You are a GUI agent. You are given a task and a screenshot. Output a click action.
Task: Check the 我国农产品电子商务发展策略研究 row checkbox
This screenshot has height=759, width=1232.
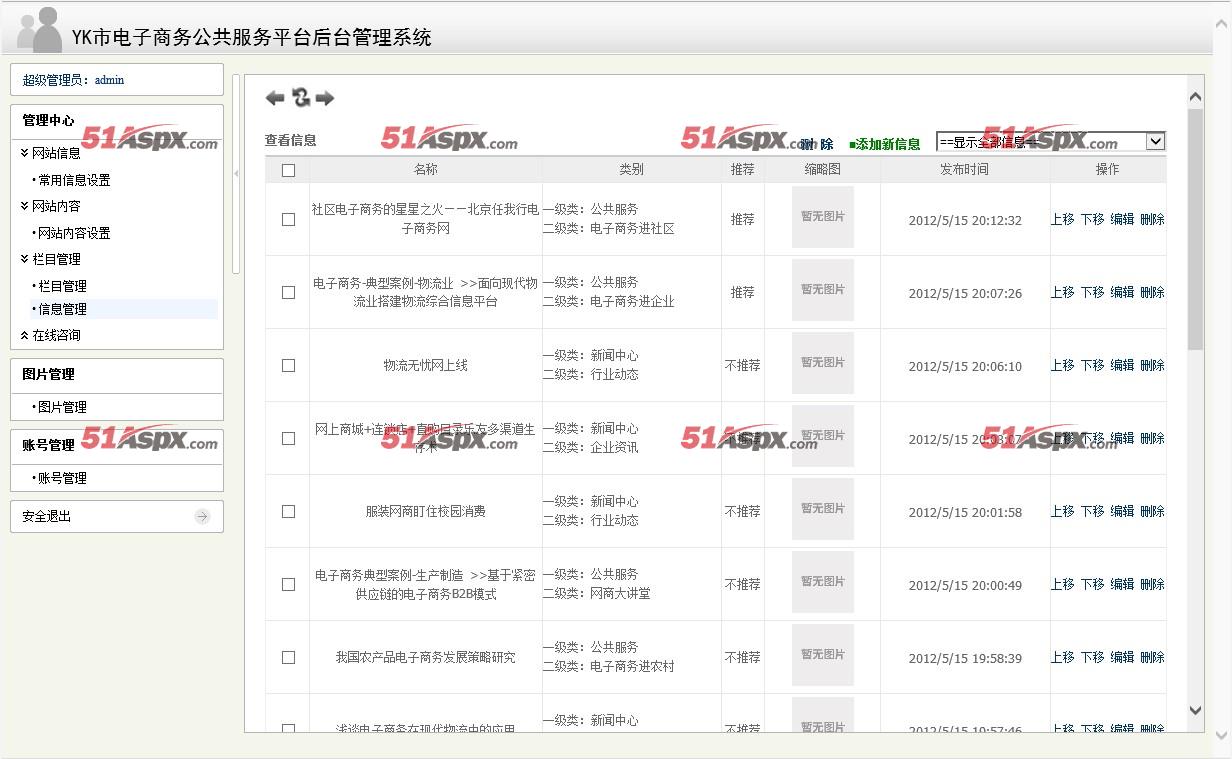288,657
